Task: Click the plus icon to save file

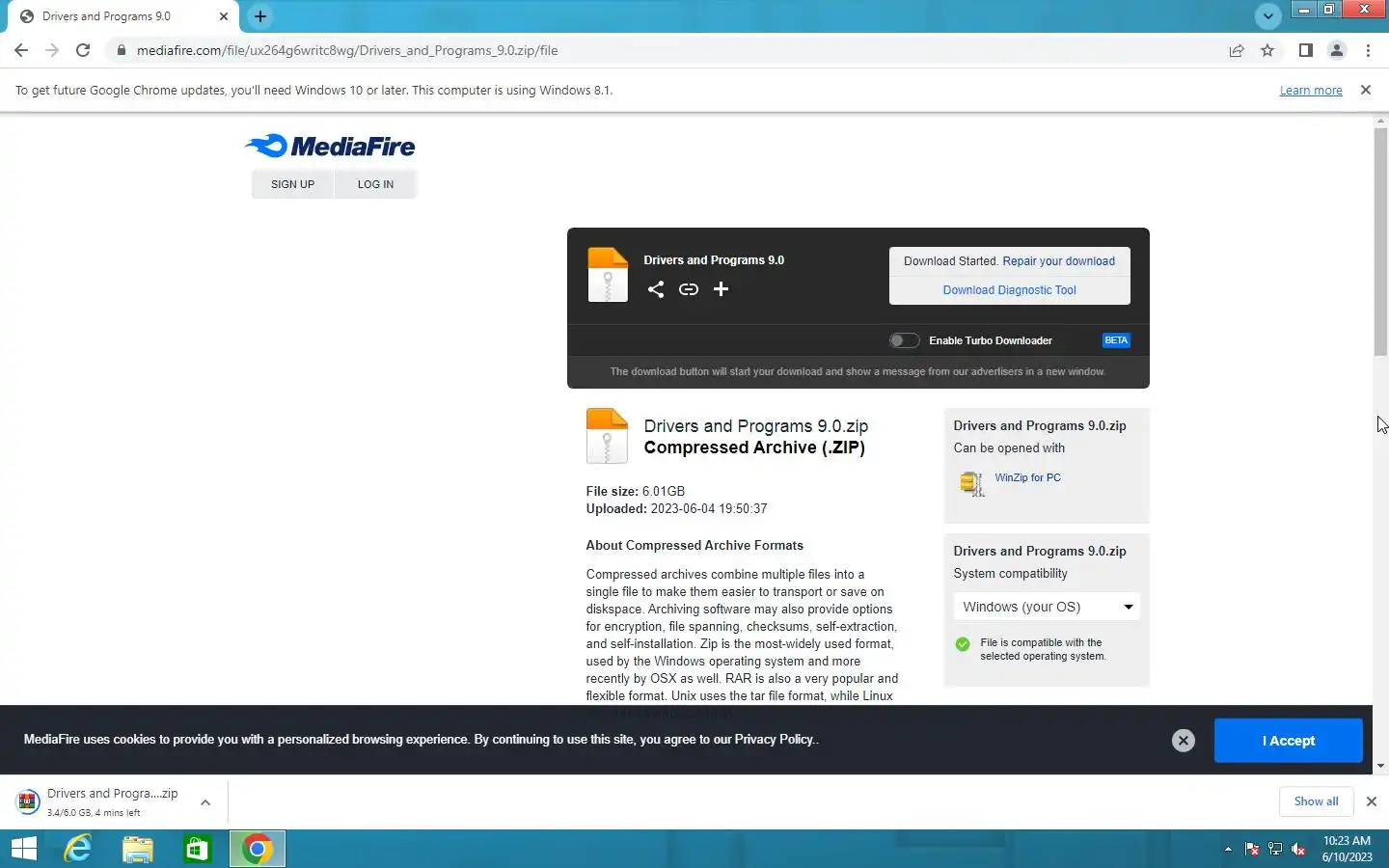Action: pos(721,289)
